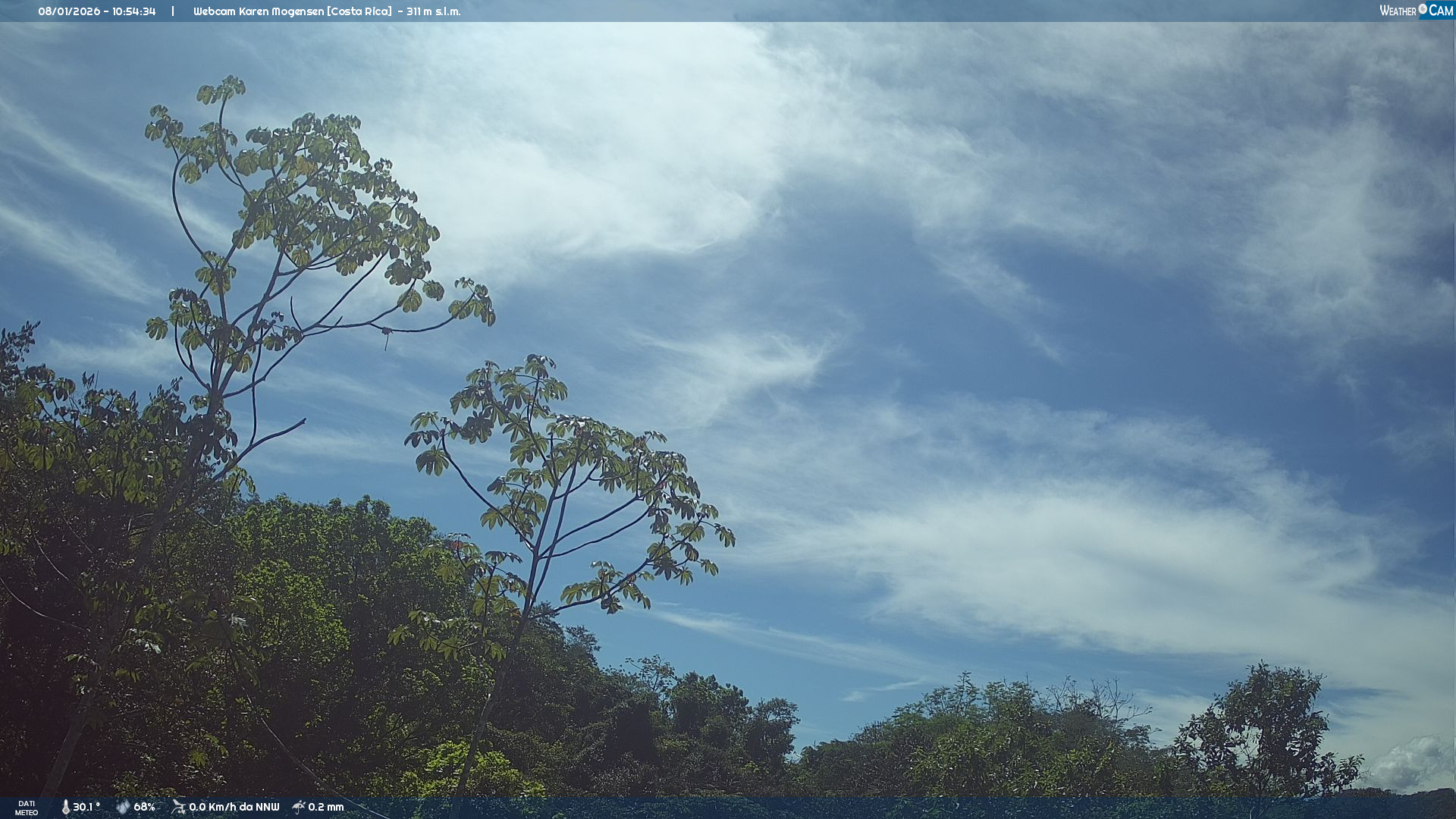Click the rain umbrella precipitation icon

pos(299,807)
